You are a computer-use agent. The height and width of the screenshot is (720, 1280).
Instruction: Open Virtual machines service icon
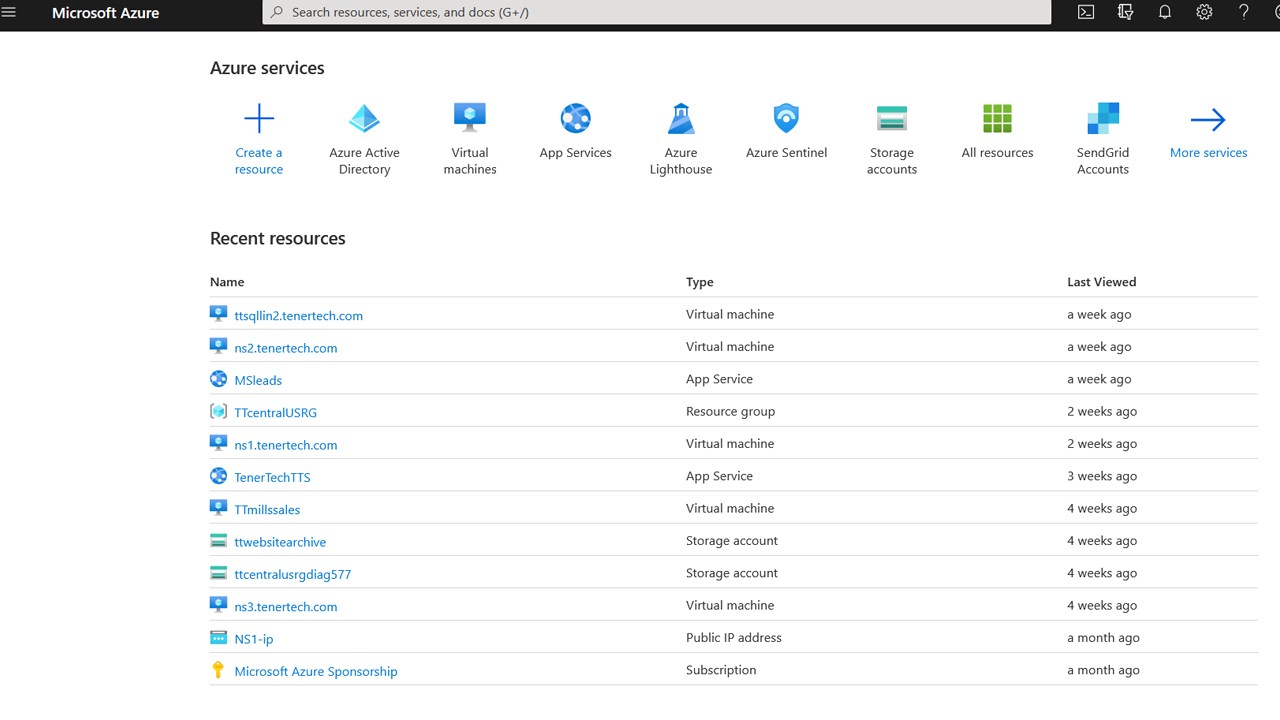coord(470,118)
